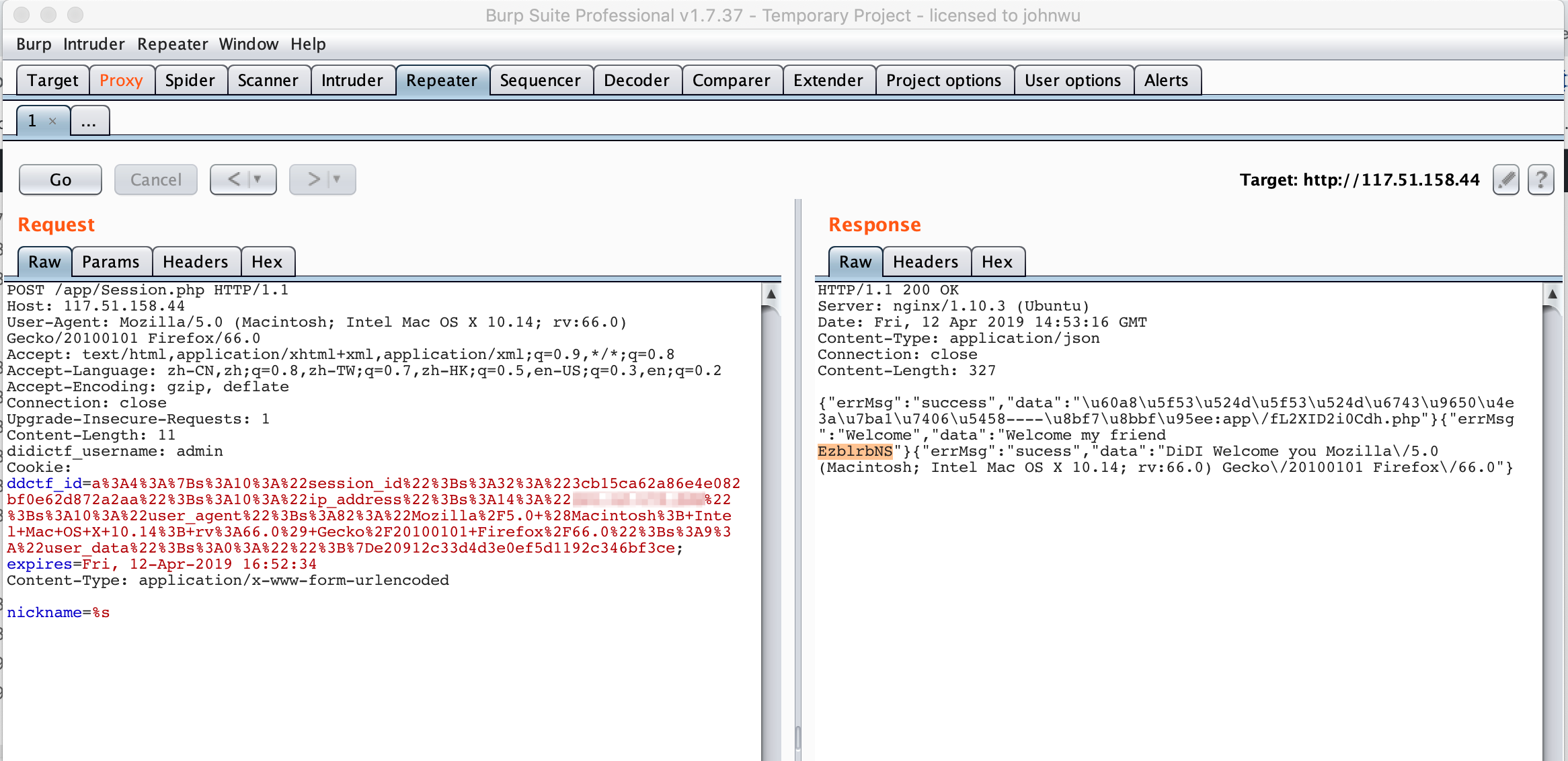This screenshot has width=1568, height=761.
Task: Open the Decoder tool tab
Action: point(636,81)
